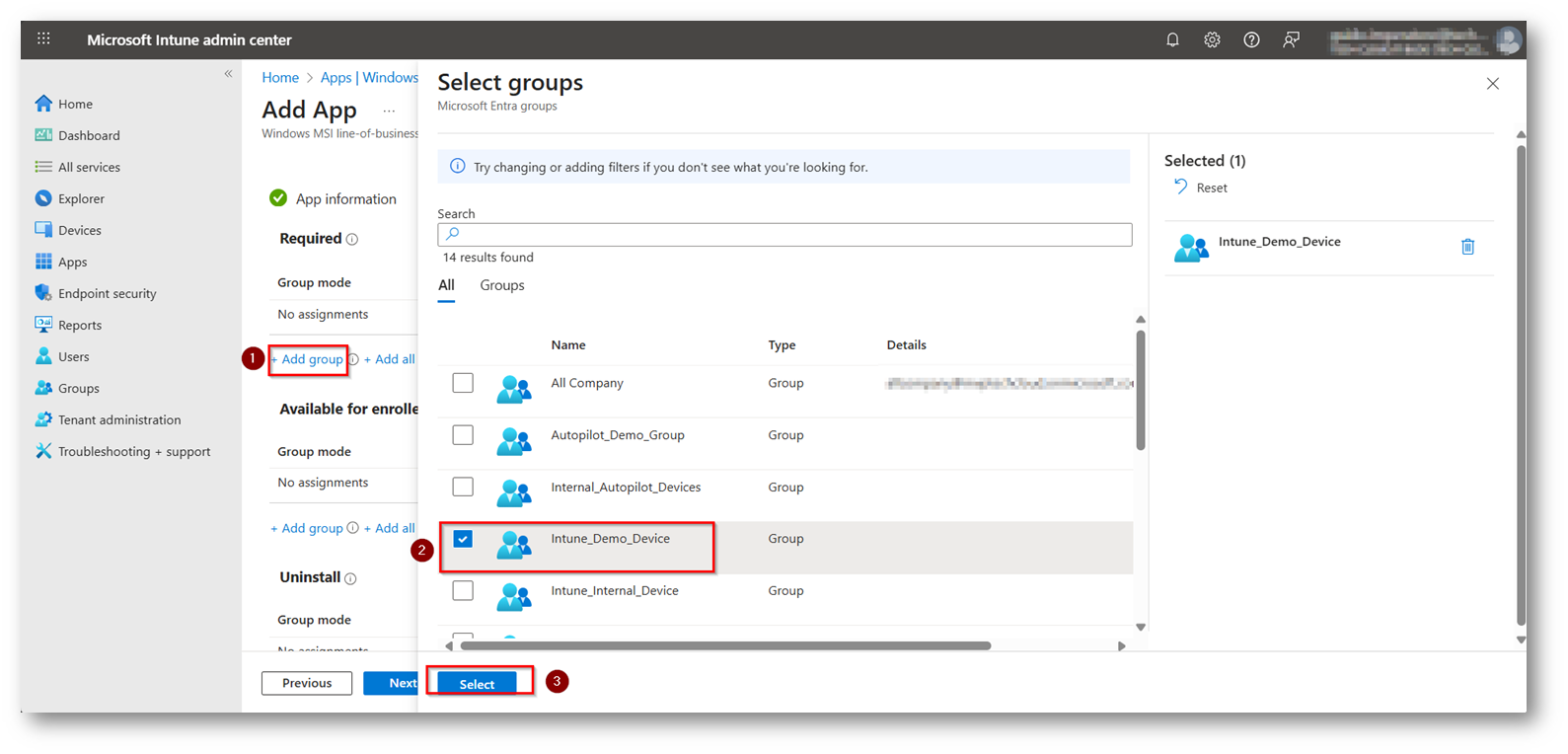The width and height of the screenshot is (1568, 754).
Task: Click All Company name text
Action: click(587, 383)
